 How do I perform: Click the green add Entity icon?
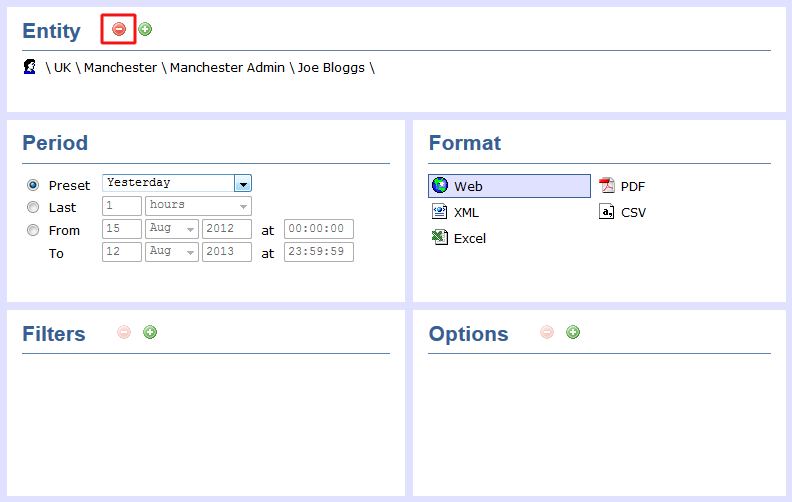point(145,30)
